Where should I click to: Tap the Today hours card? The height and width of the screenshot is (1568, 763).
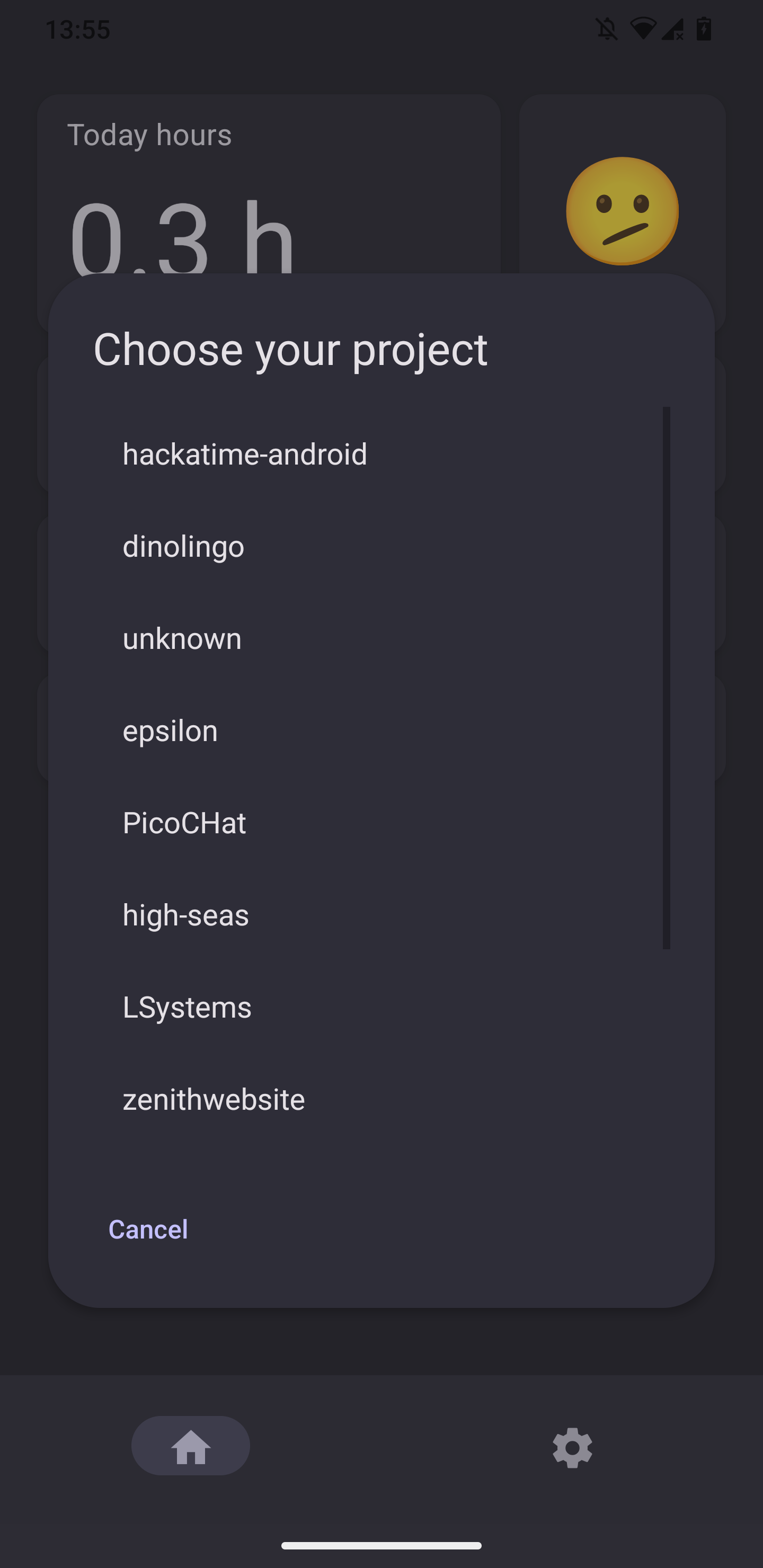(150, 135)
